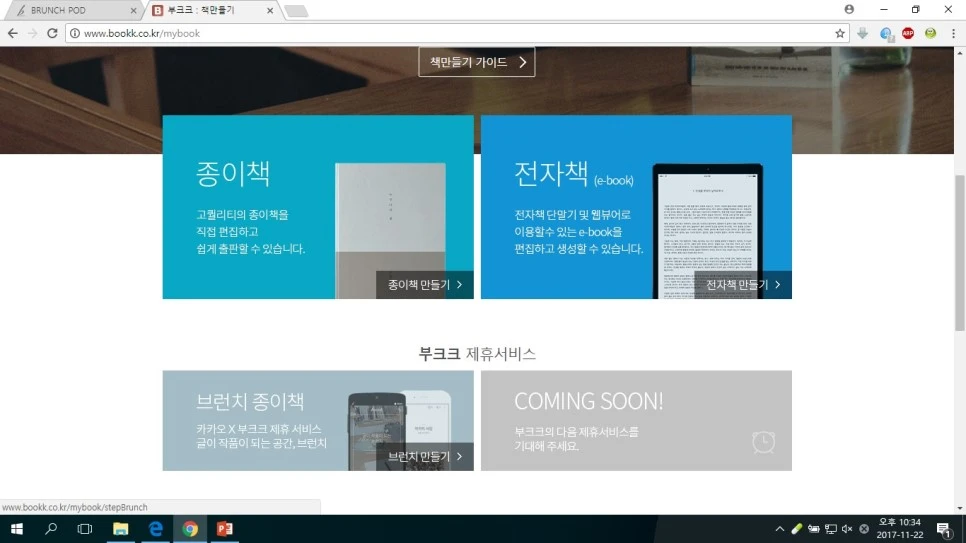Open the network tray icon

(x=830, y=529)
